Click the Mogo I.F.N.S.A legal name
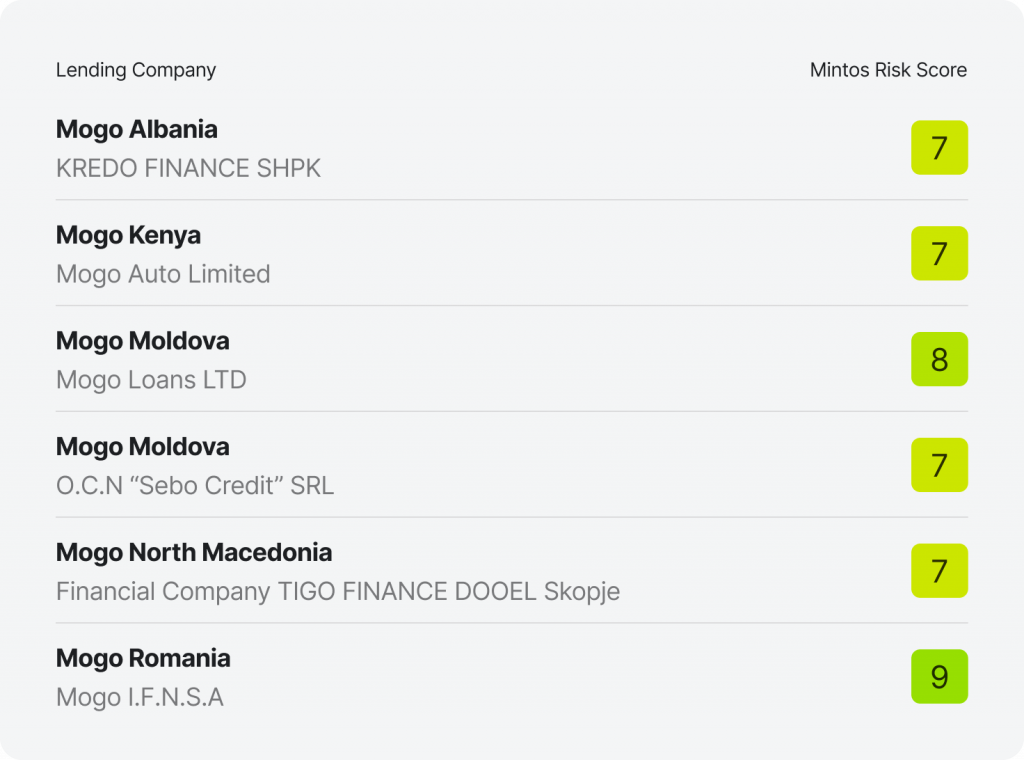The width and height of the screenshot is (1024, 760). tap(140, 697)
